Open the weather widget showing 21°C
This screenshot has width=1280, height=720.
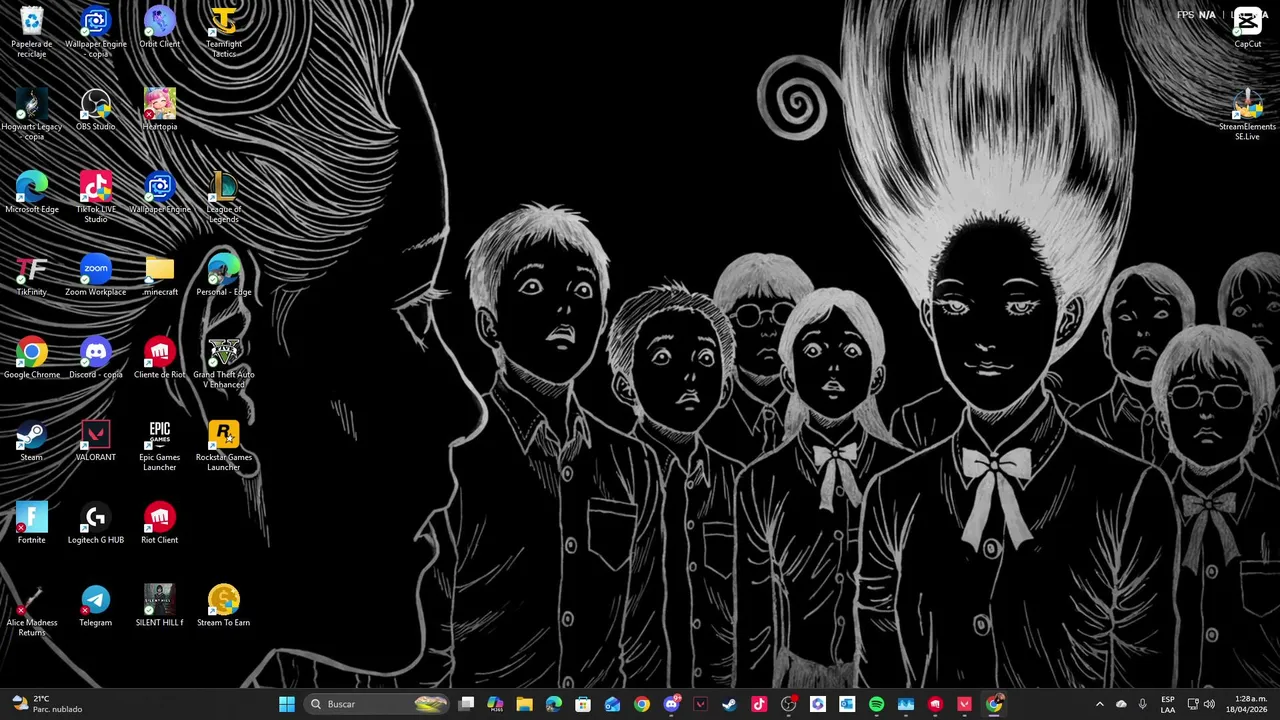[x=46, y=704]
